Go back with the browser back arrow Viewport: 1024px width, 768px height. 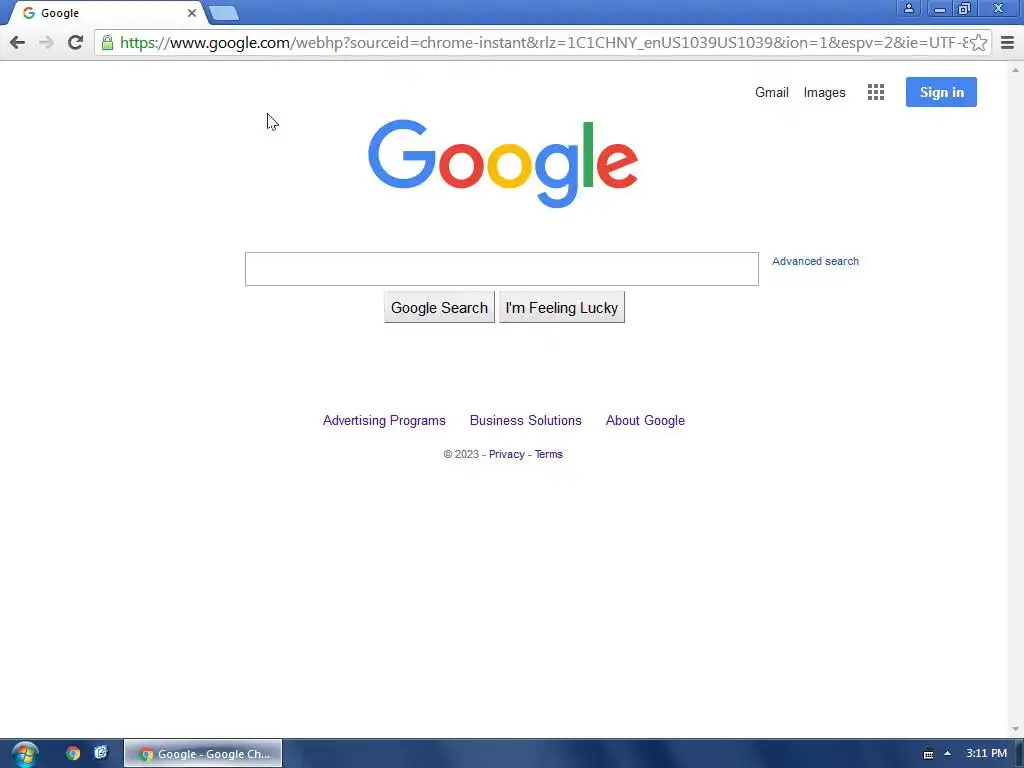click(18, 43)
